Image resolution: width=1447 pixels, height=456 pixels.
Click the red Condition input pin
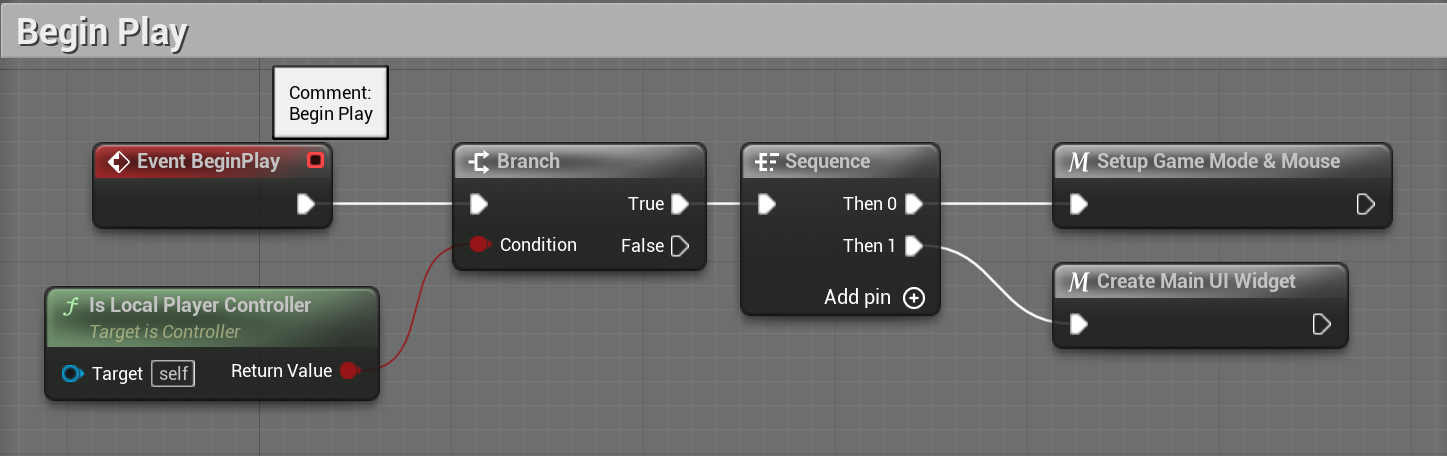479,245
